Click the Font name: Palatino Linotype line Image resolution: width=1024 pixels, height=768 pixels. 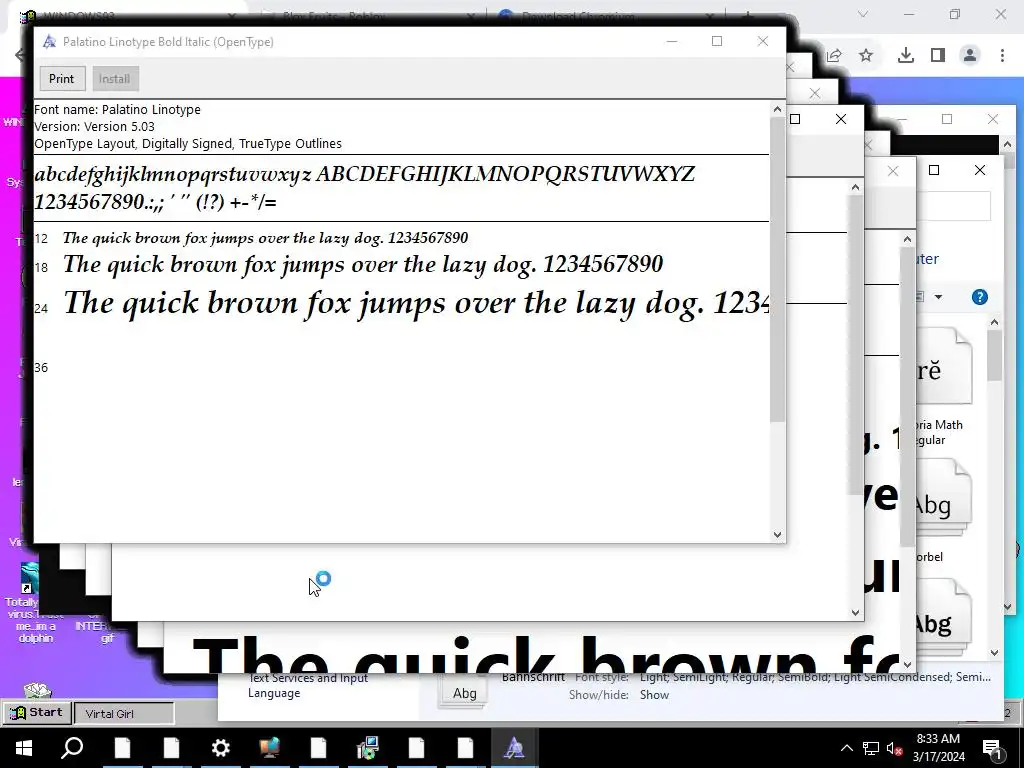(x=118, y=110)
